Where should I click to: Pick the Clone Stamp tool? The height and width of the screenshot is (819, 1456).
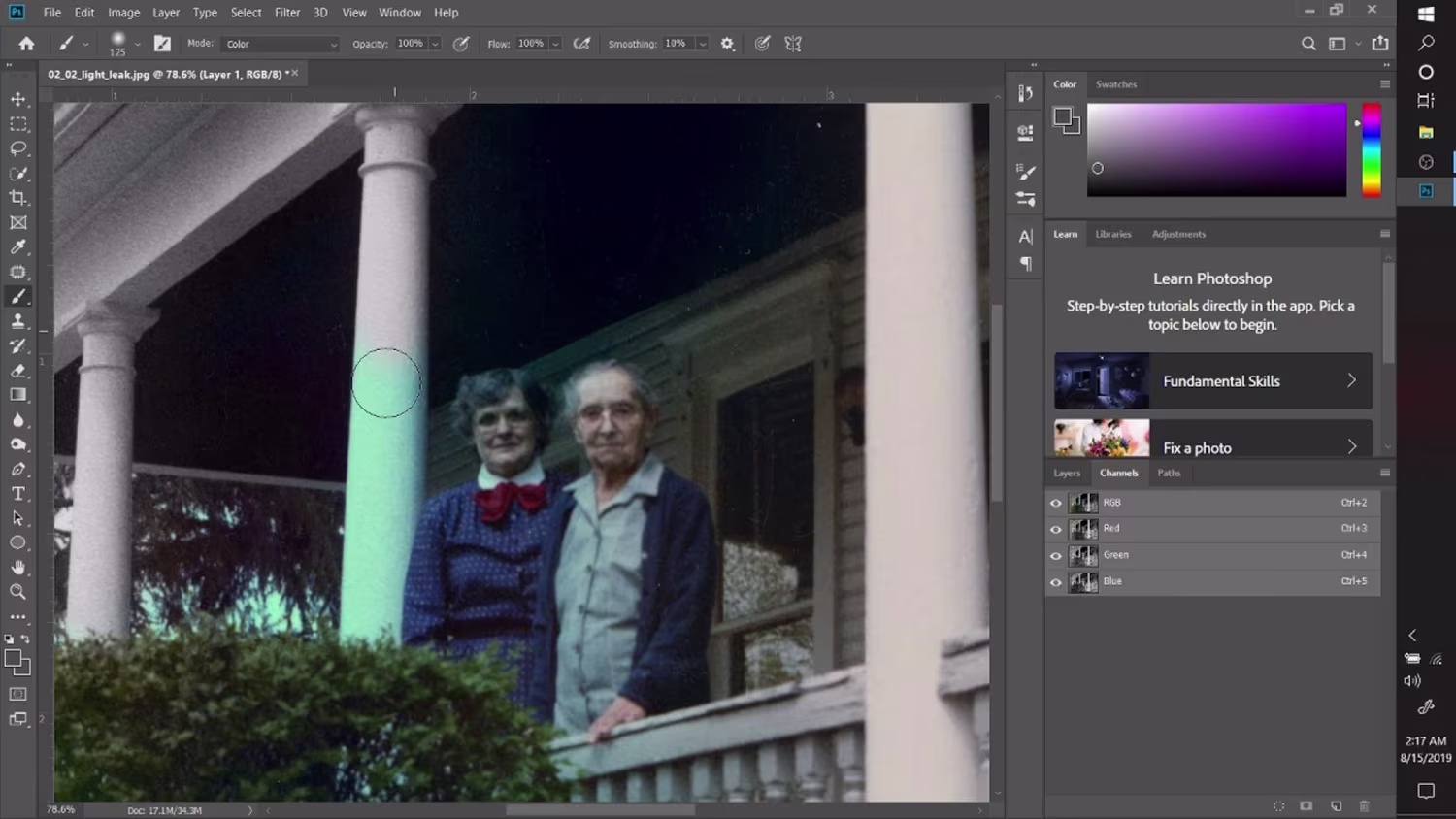click(x=18, y=321)
